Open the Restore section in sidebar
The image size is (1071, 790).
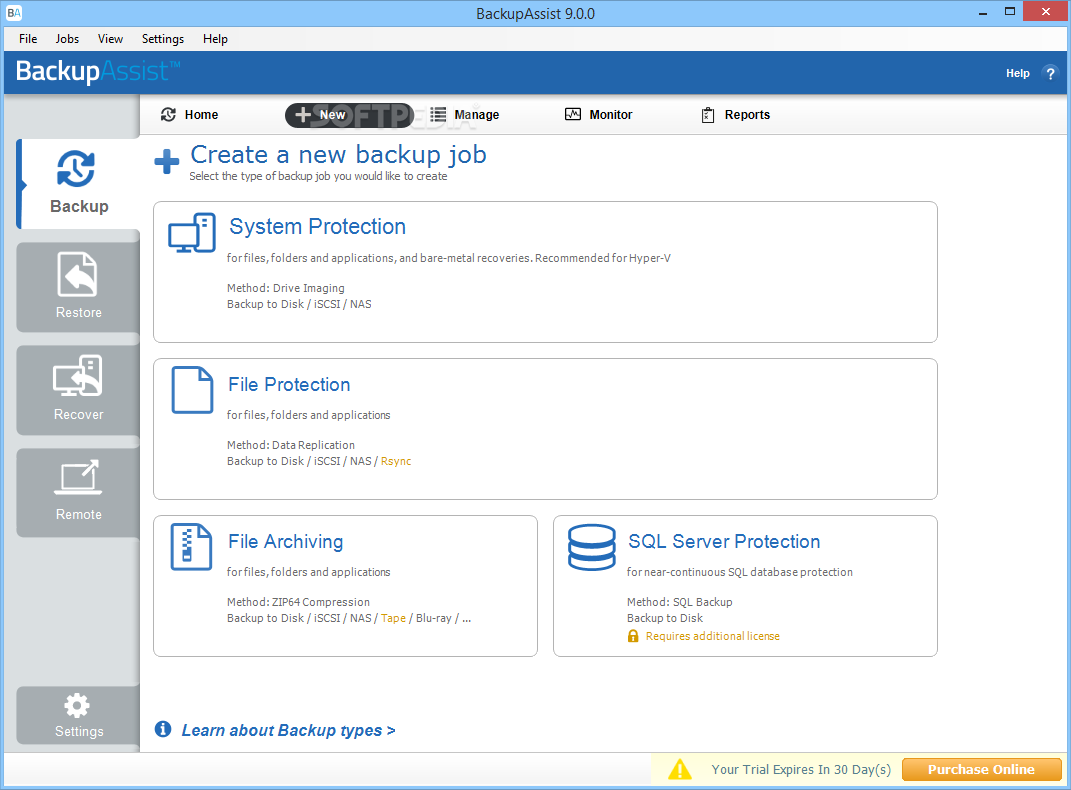pyautogui.click(x=79, y=287)
